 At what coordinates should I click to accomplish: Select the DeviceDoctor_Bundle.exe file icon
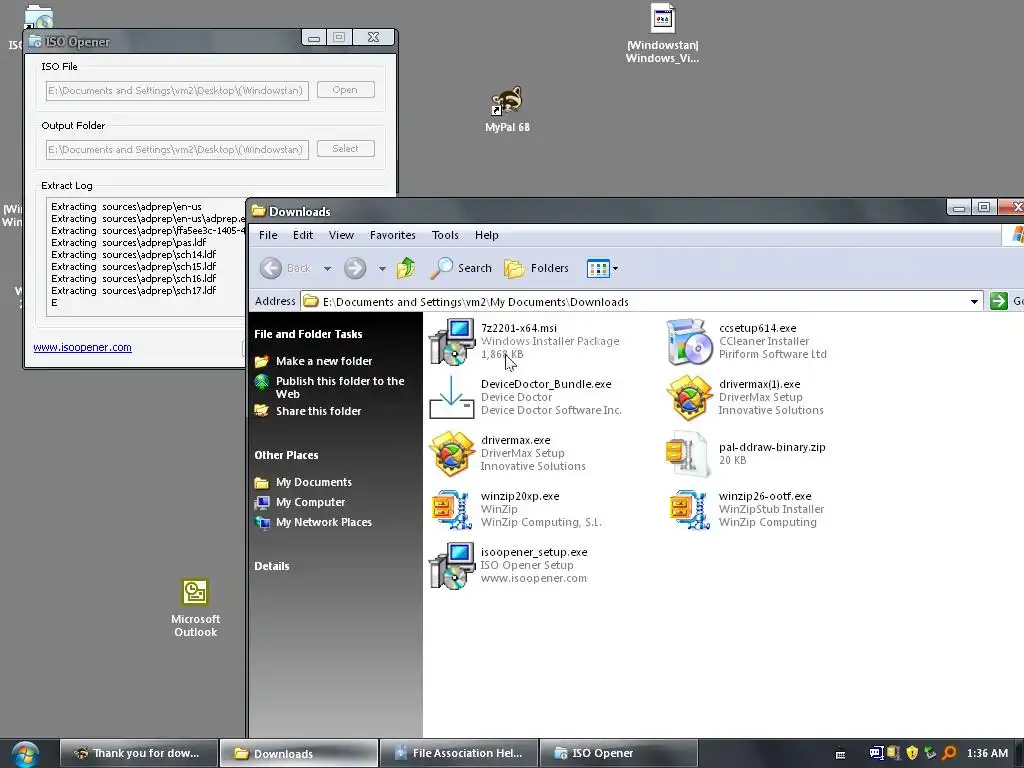coord(452,397)
